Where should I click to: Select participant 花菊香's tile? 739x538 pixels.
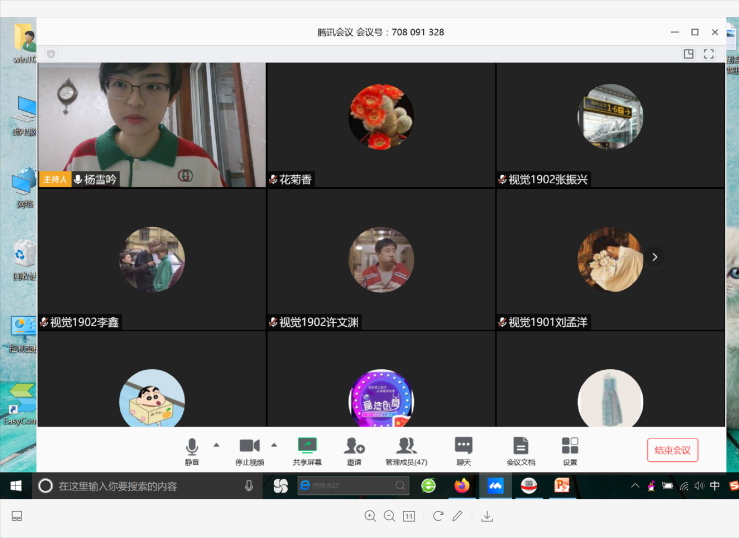[381, 125]
